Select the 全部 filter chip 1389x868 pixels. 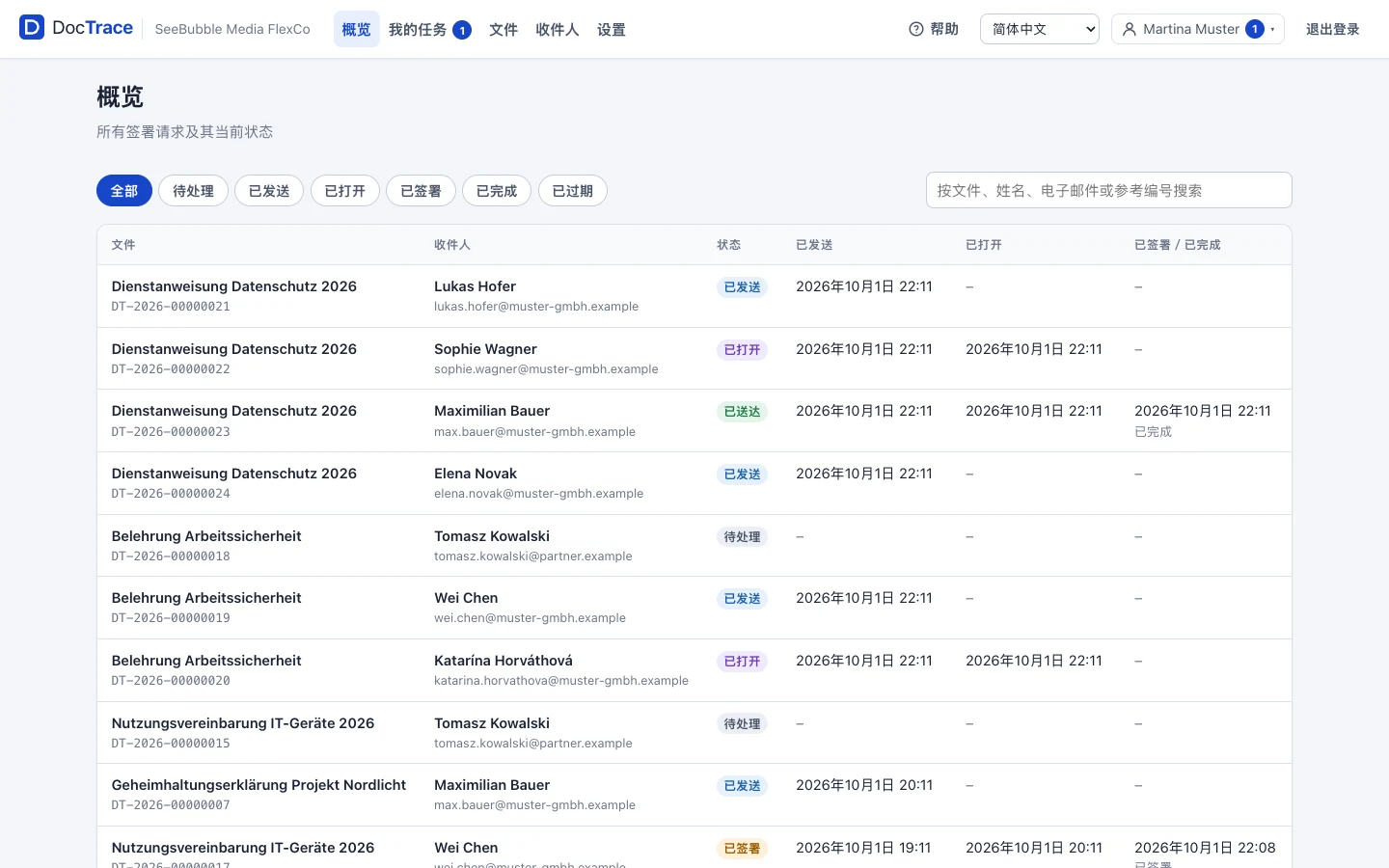124,191
